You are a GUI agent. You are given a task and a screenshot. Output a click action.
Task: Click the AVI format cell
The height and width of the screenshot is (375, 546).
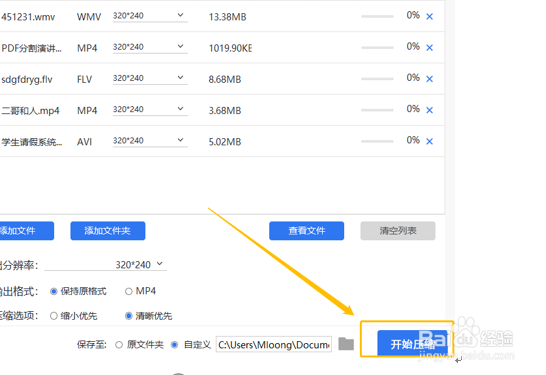84,142
